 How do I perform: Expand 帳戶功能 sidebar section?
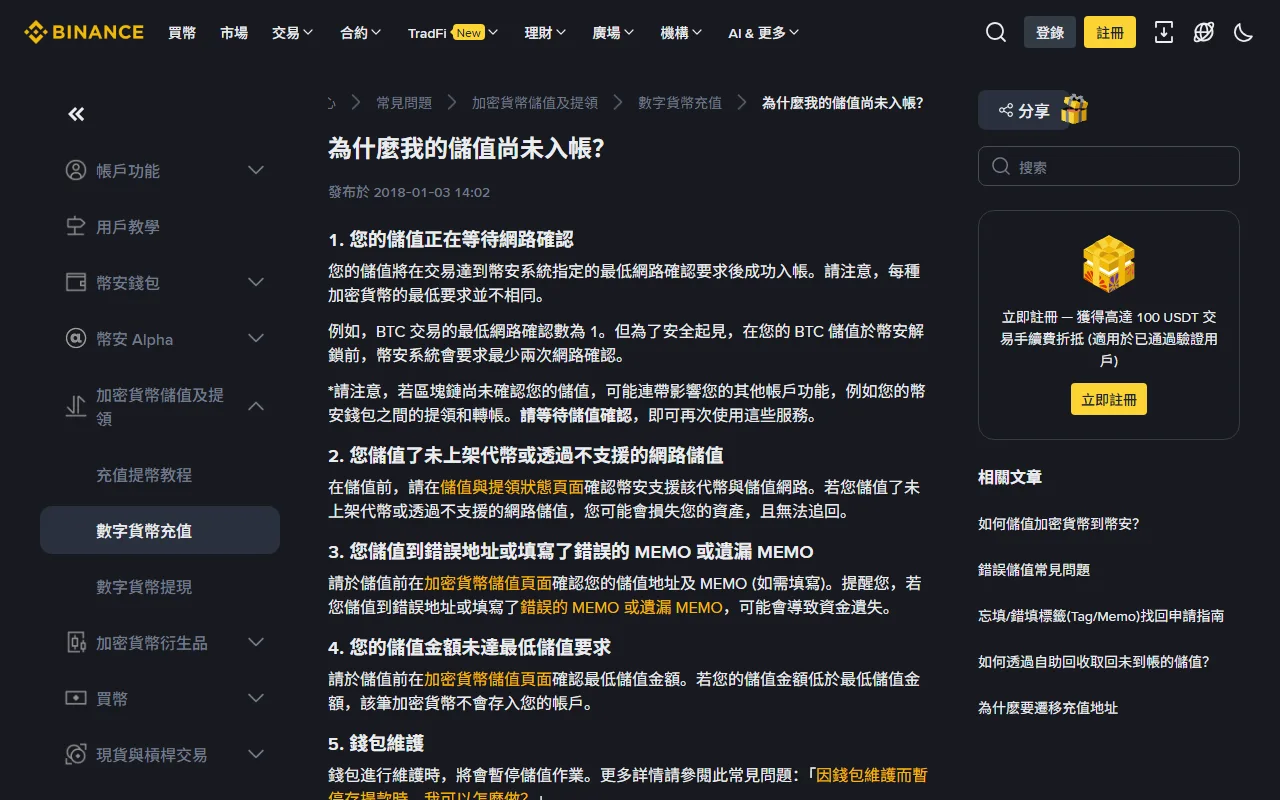256,170
